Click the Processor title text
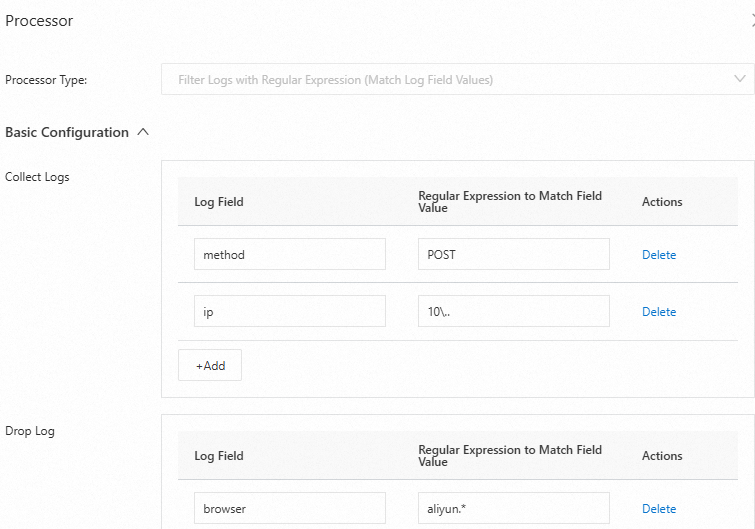Screen dimensions: 755x529 click(x=39, y=21)
